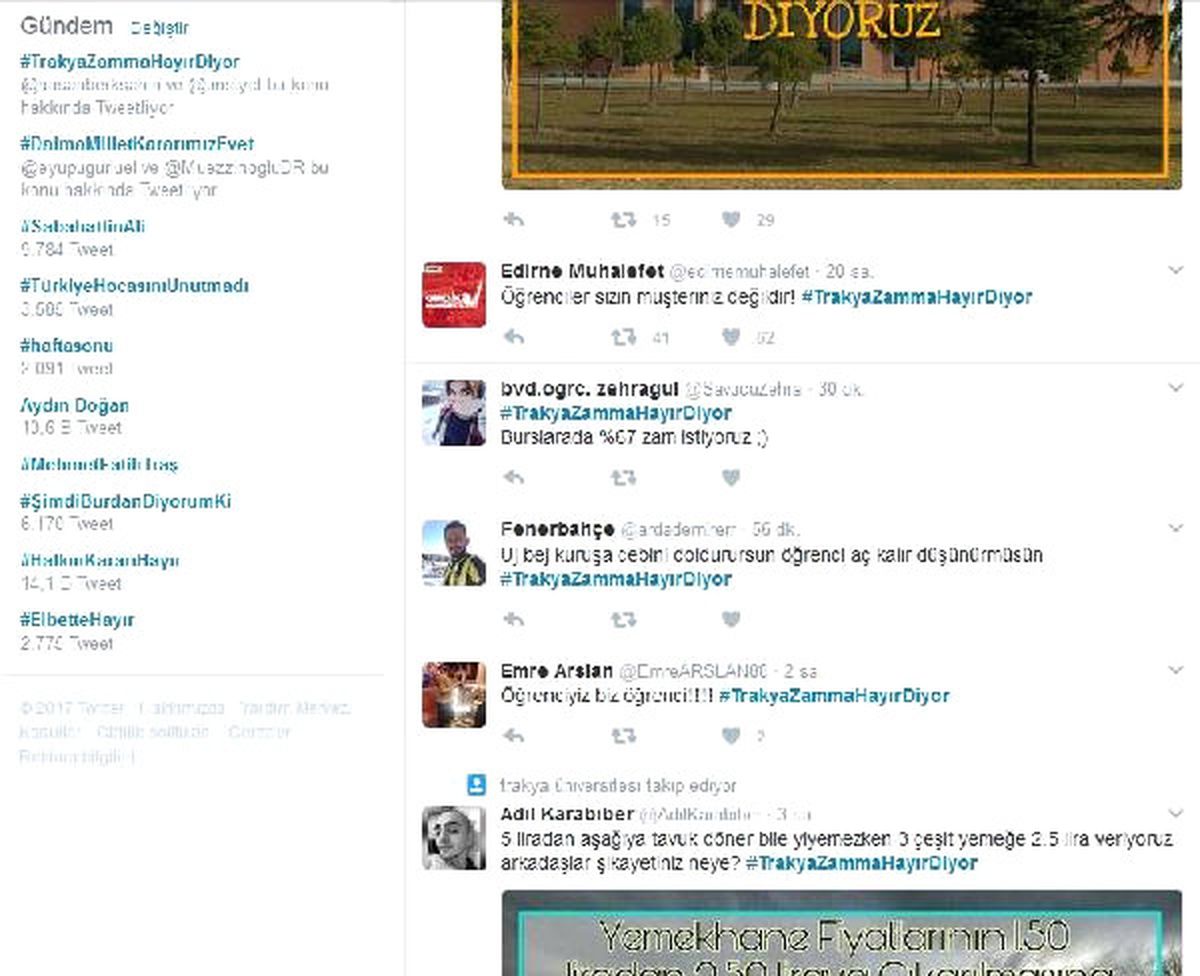Open Emre Arslan's profile picture

pyautogui.click(x=454, y=694)
